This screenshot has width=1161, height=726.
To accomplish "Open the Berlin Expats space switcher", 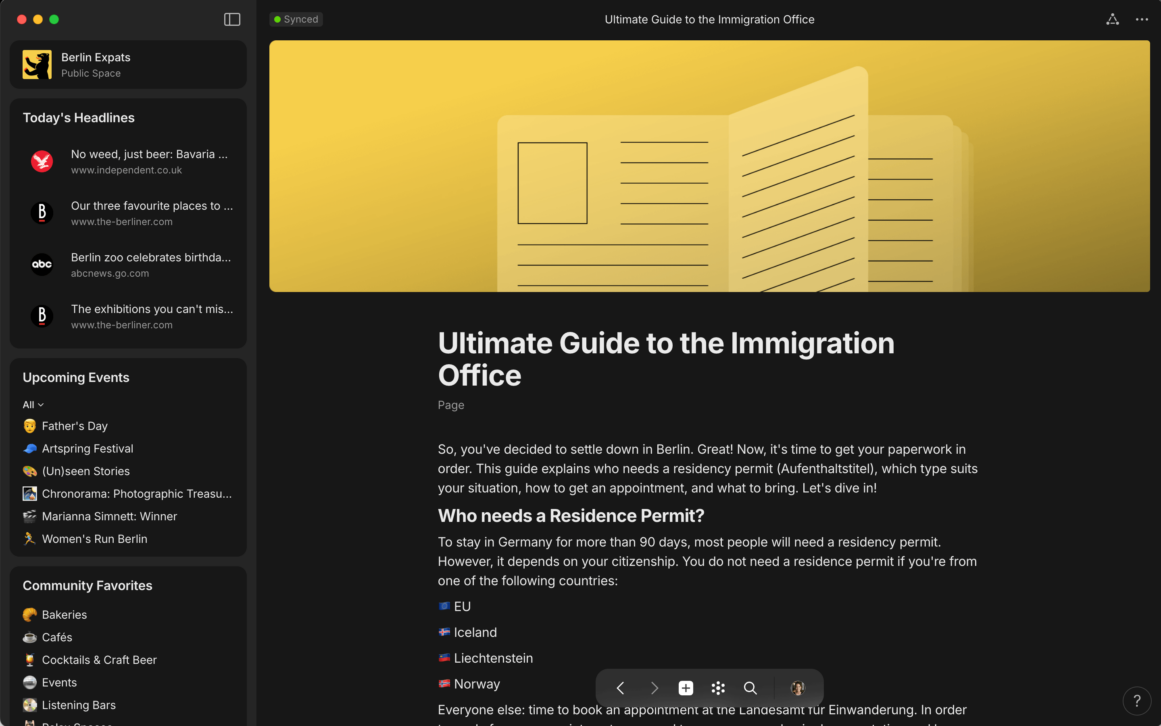I will click(x=128, y=65).
